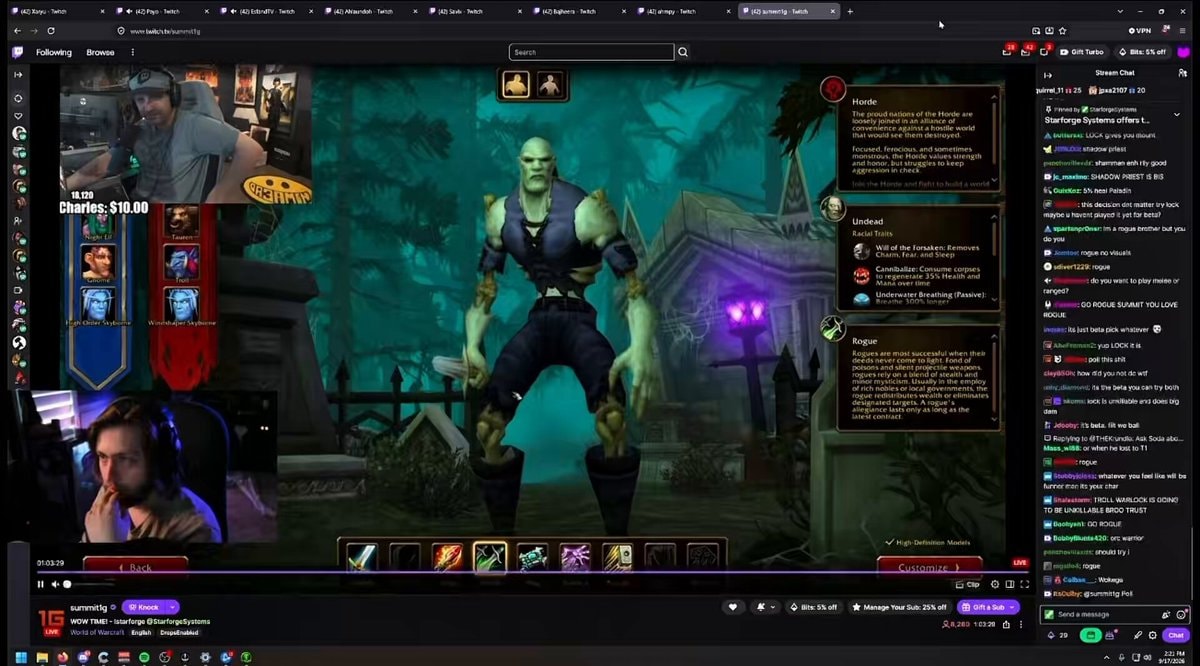Select the Troll race portrait
Viewport: 1200px width, 666px height.
181,263
